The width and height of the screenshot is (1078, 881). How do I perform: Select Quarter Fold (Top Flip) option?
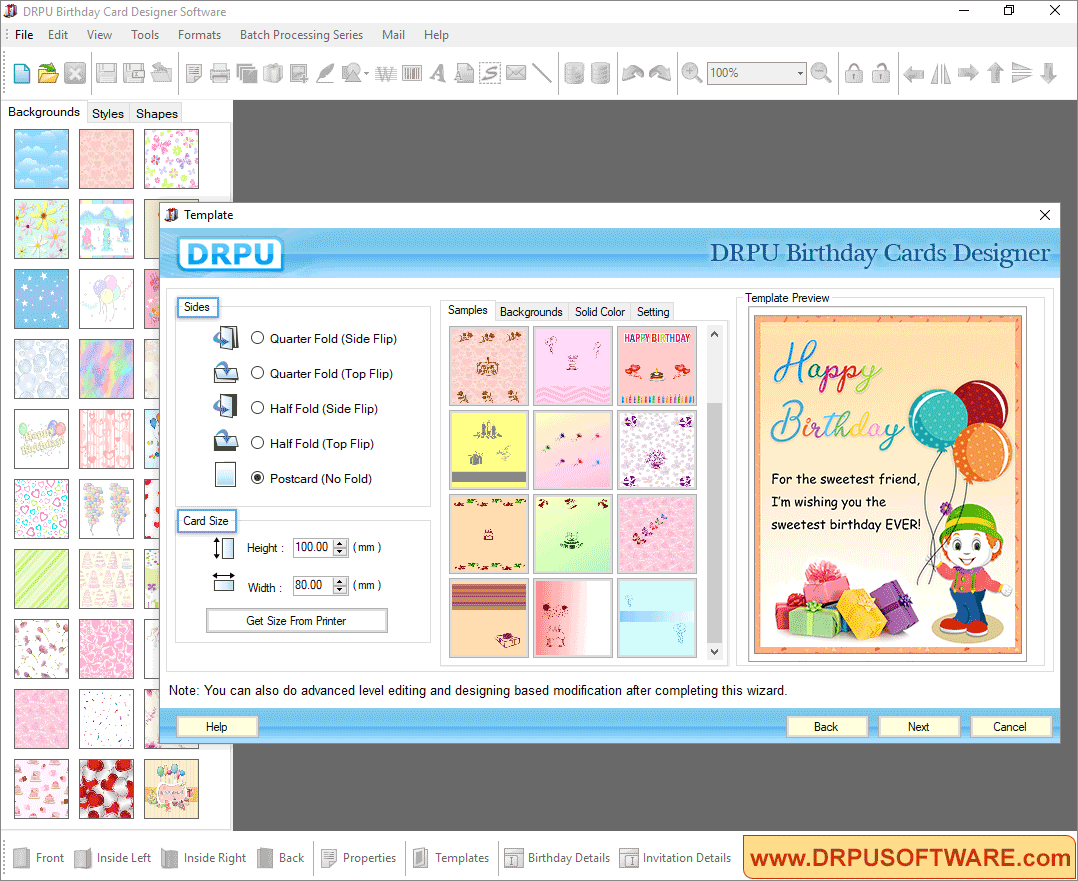click(x=257, y=373)
